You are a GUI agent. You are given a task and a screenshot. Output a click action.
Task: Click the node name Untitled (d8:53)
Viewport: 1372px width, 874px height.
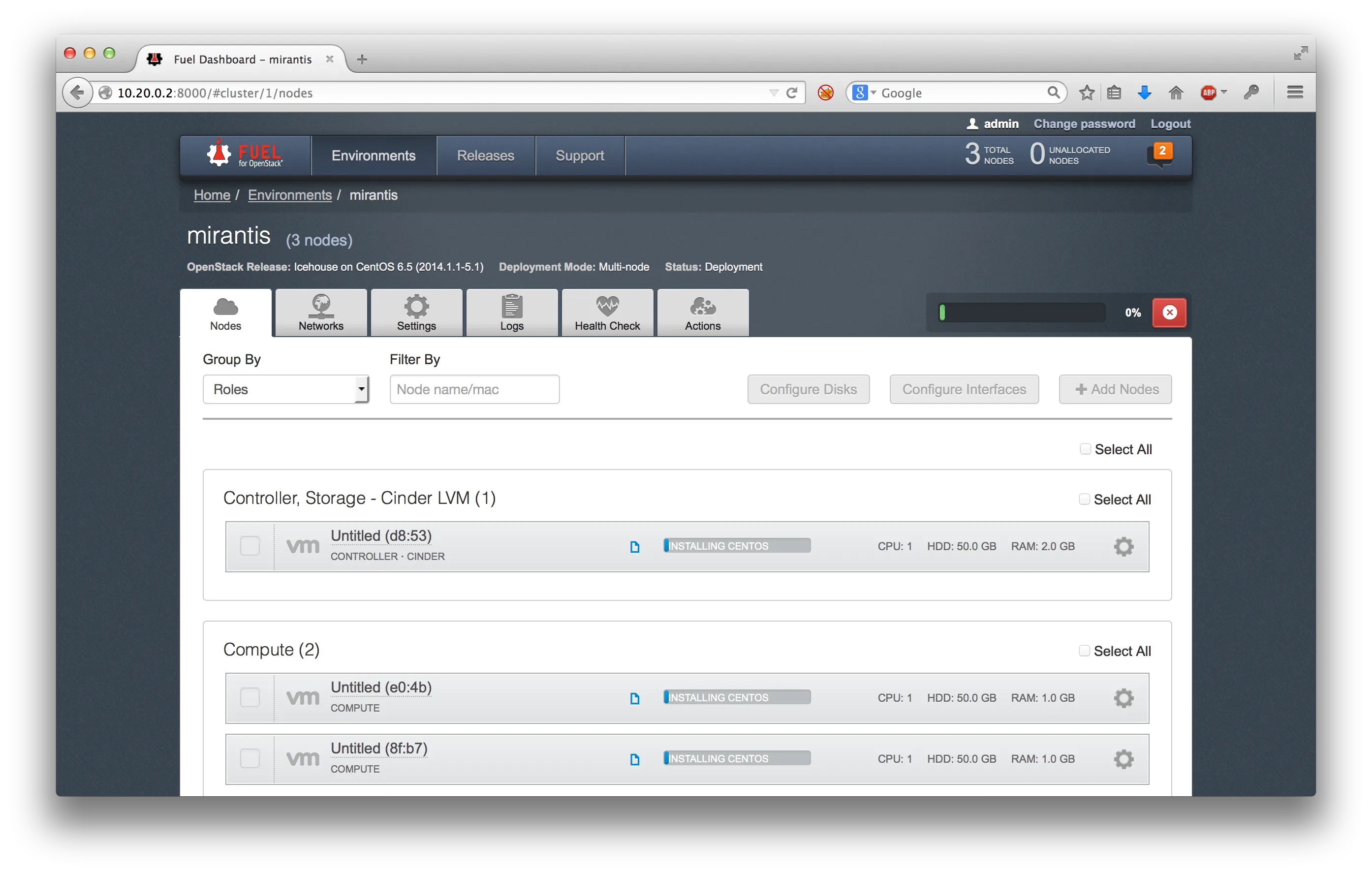point(380,535)
